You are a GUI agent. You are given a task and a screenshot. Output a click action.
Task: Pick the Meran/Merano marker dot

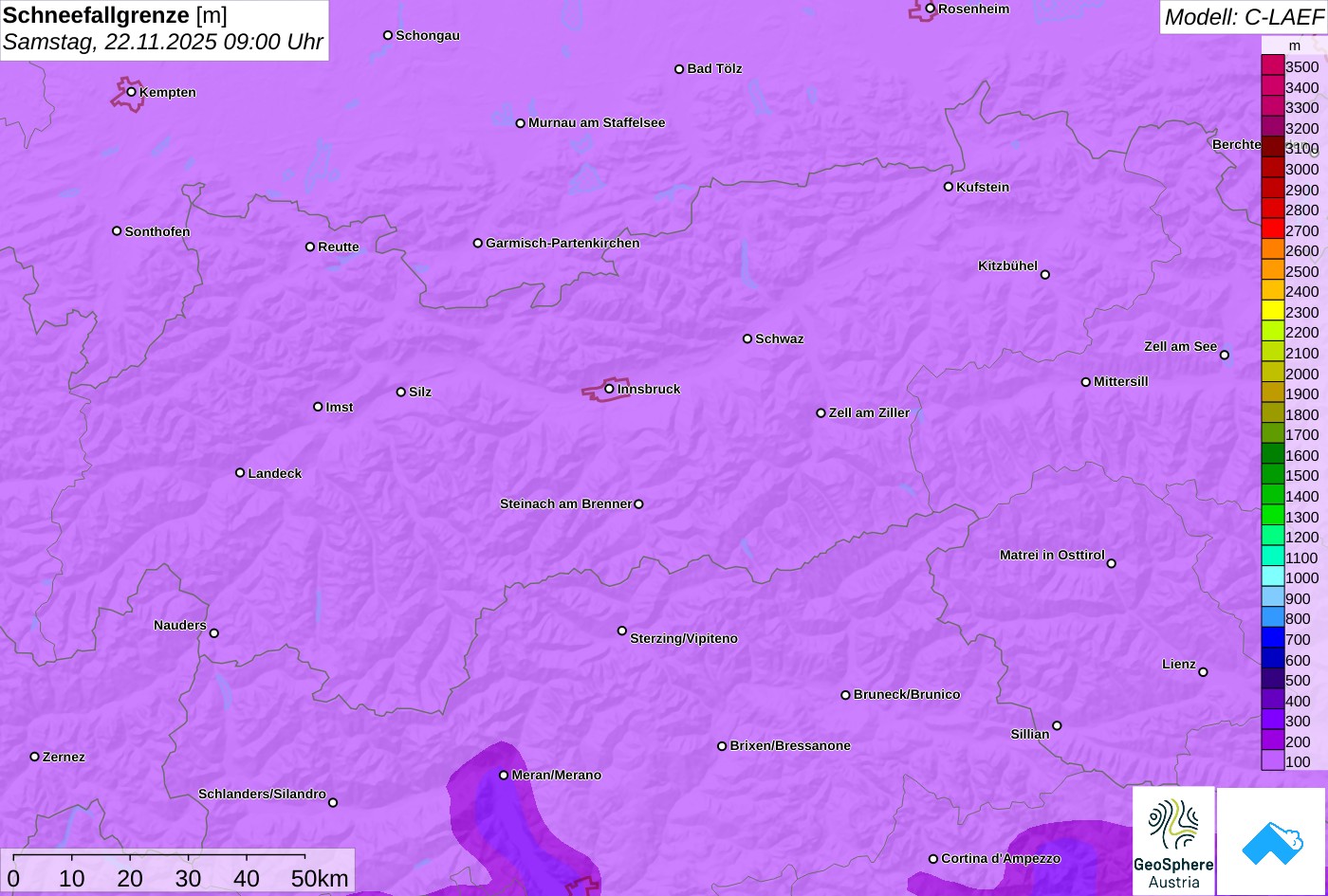tap(504, 776)
